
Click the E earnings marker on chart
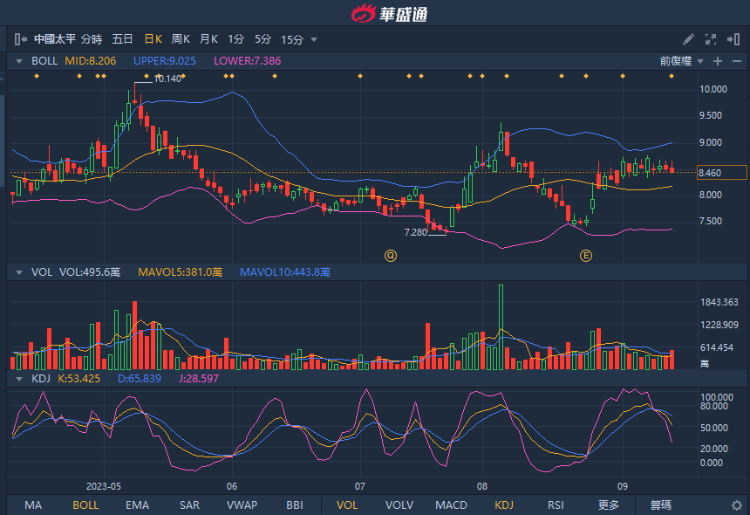[586, 256]
